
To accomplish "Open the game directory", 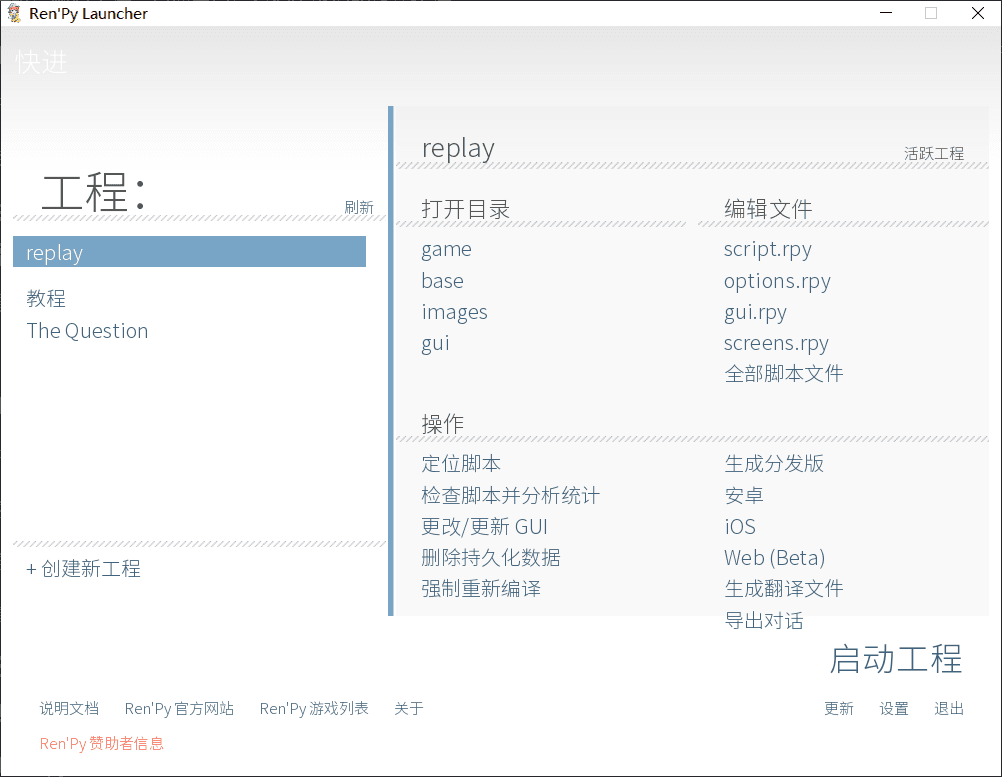I will tap(446, 249).
